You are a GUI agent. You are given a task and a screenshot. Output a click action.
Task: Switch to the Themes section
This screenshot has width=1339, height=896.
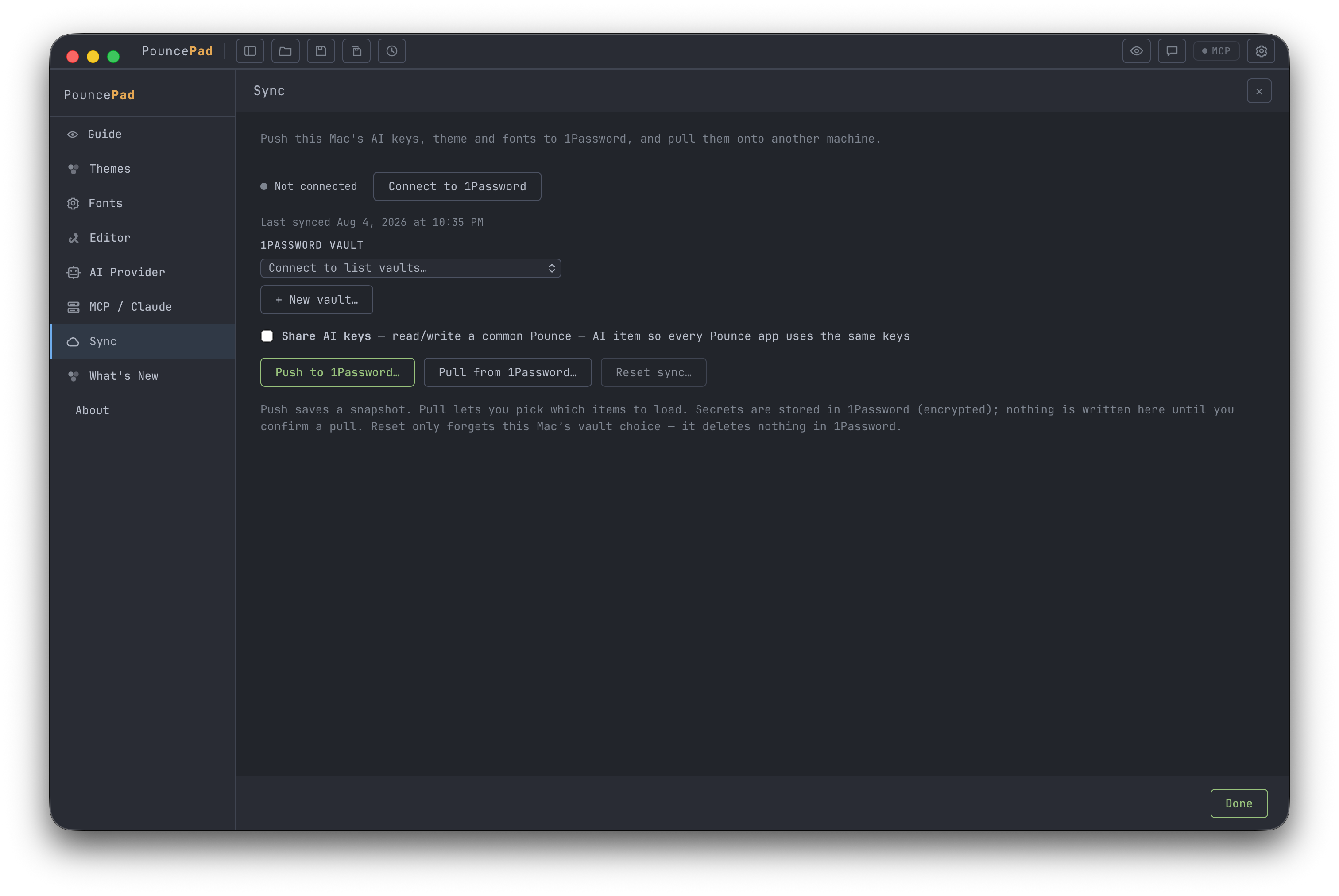[143, 169]
